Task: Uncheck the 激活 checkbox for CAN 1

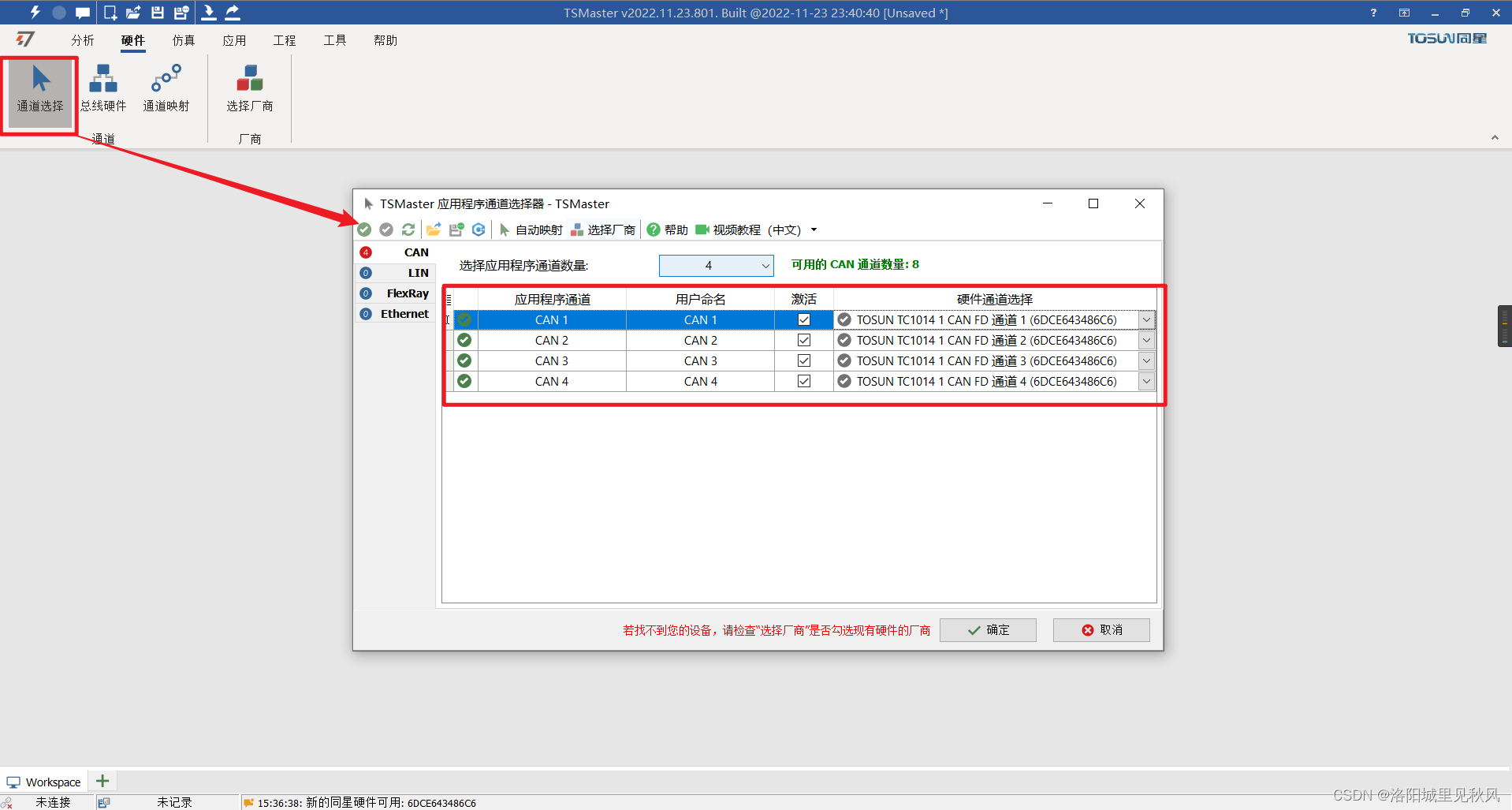Action: coord(804,319)
